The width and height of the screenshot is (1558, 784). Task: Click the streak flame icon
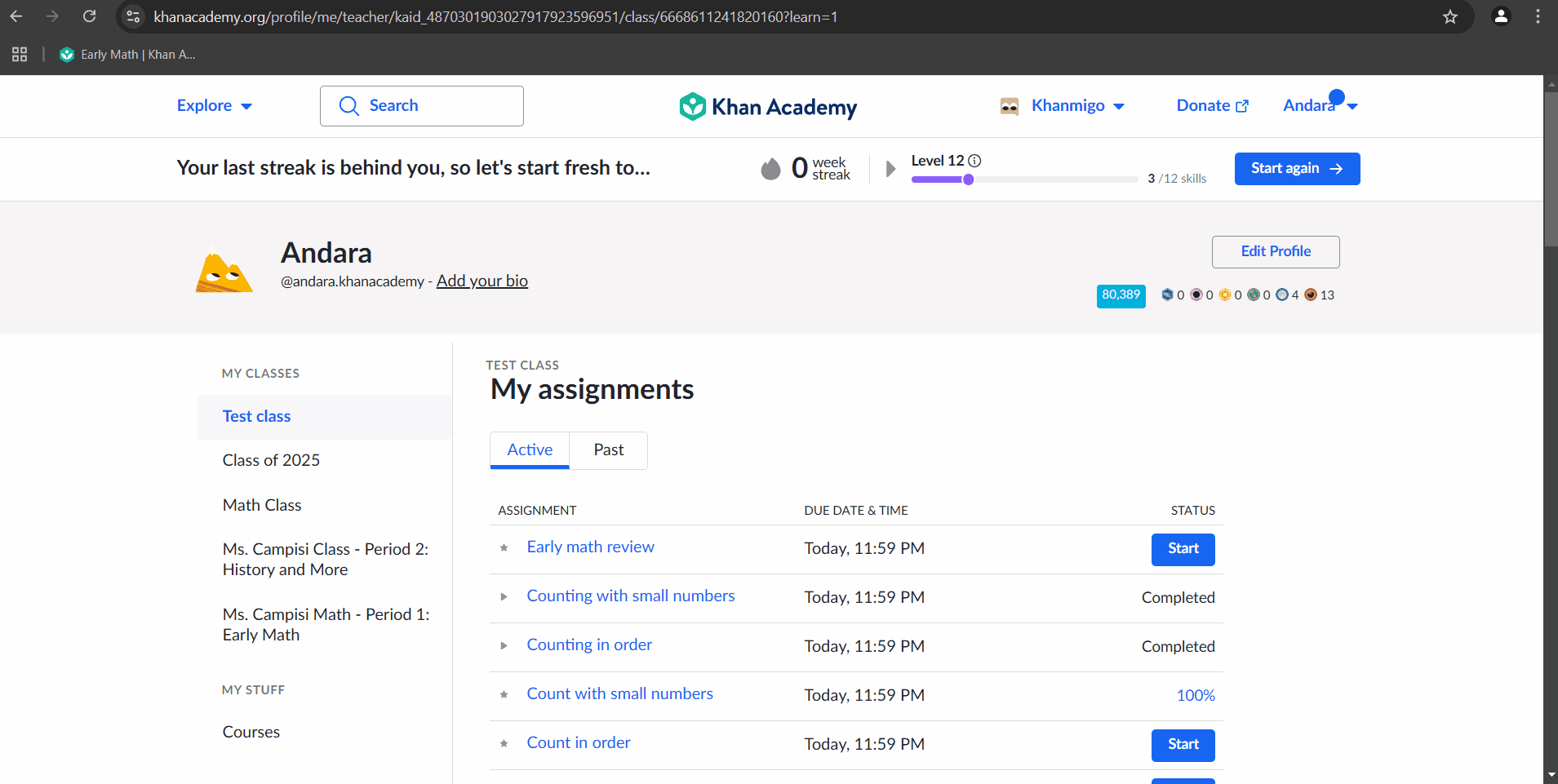coord(770,169)
